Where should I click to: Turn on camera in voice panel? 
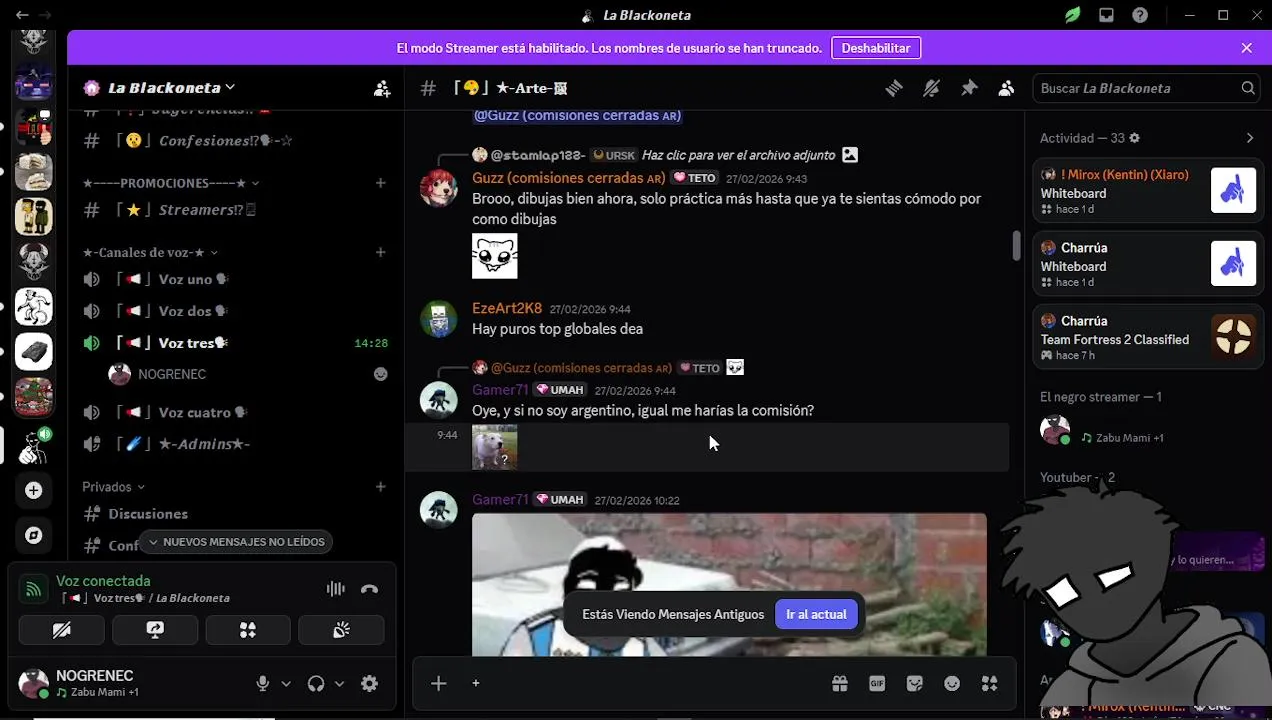(61, 630)
